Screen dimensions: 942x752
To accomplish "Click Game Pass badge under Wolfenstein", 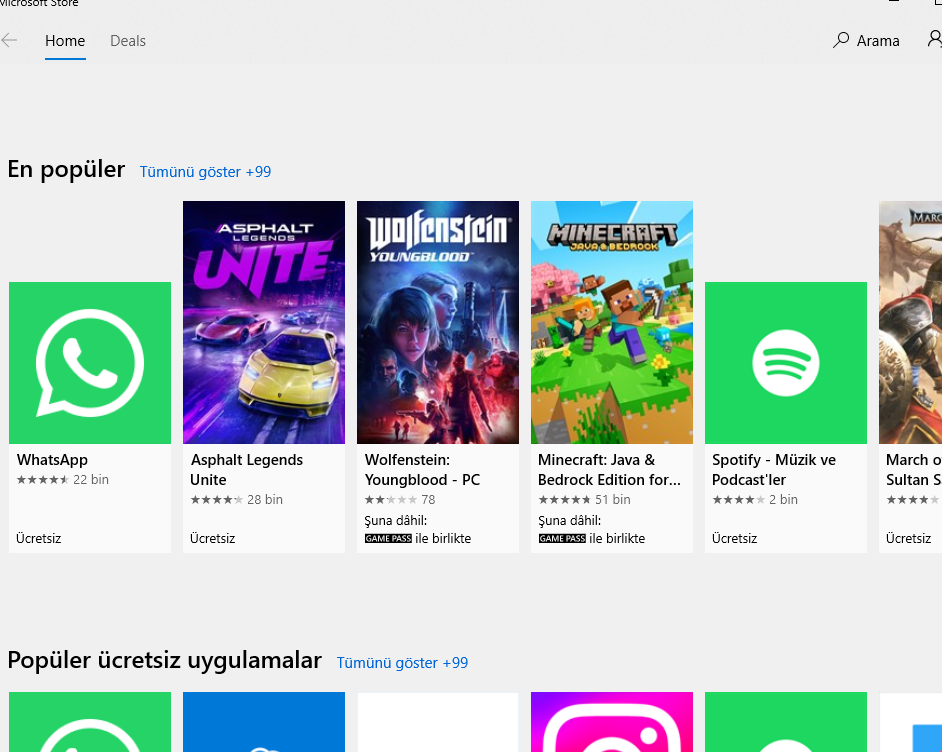I will (x=388, y=538).
